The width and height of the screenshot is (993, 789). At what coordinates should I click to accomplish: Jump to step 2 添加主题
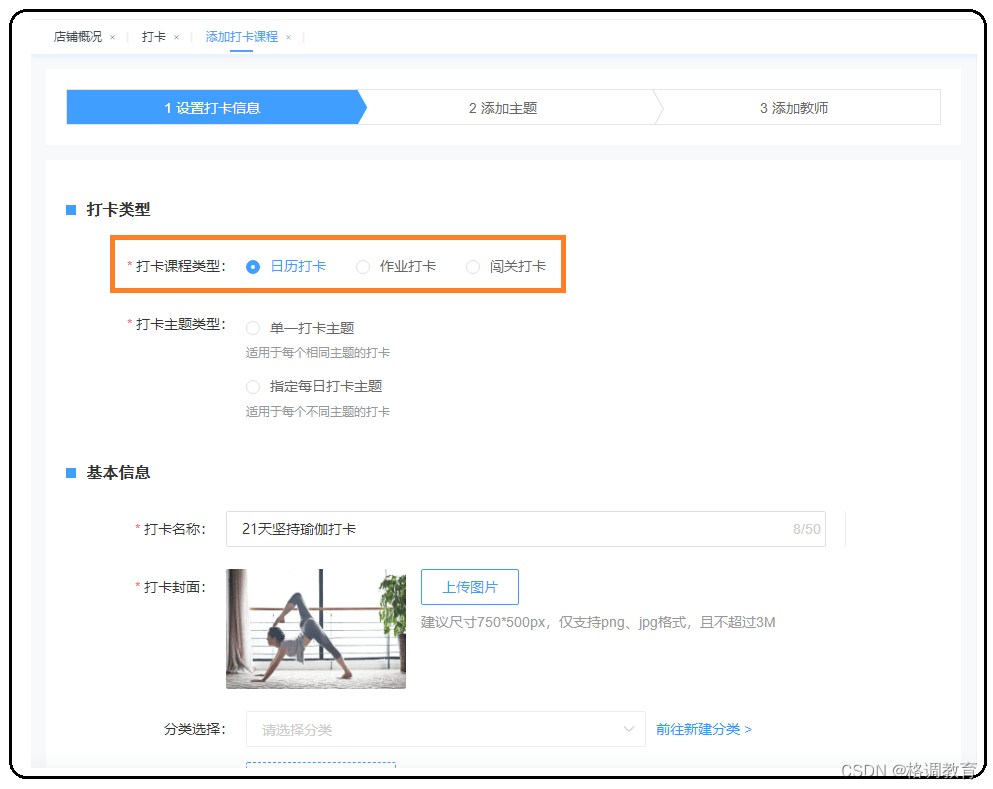pyautogui.click(x=503, y=108)
